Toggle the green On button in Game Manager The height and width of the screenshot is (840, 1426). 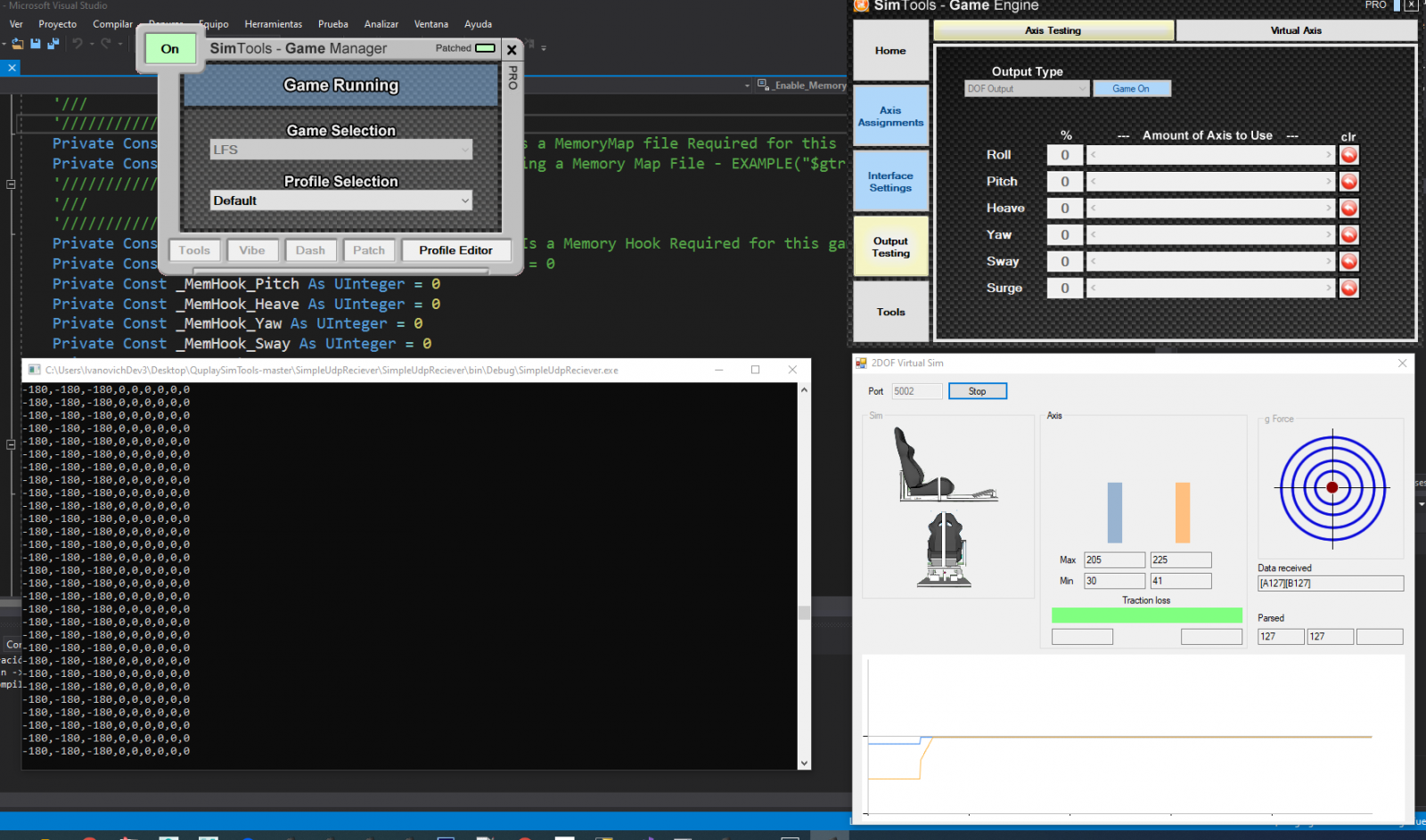[x=170, y=49]
